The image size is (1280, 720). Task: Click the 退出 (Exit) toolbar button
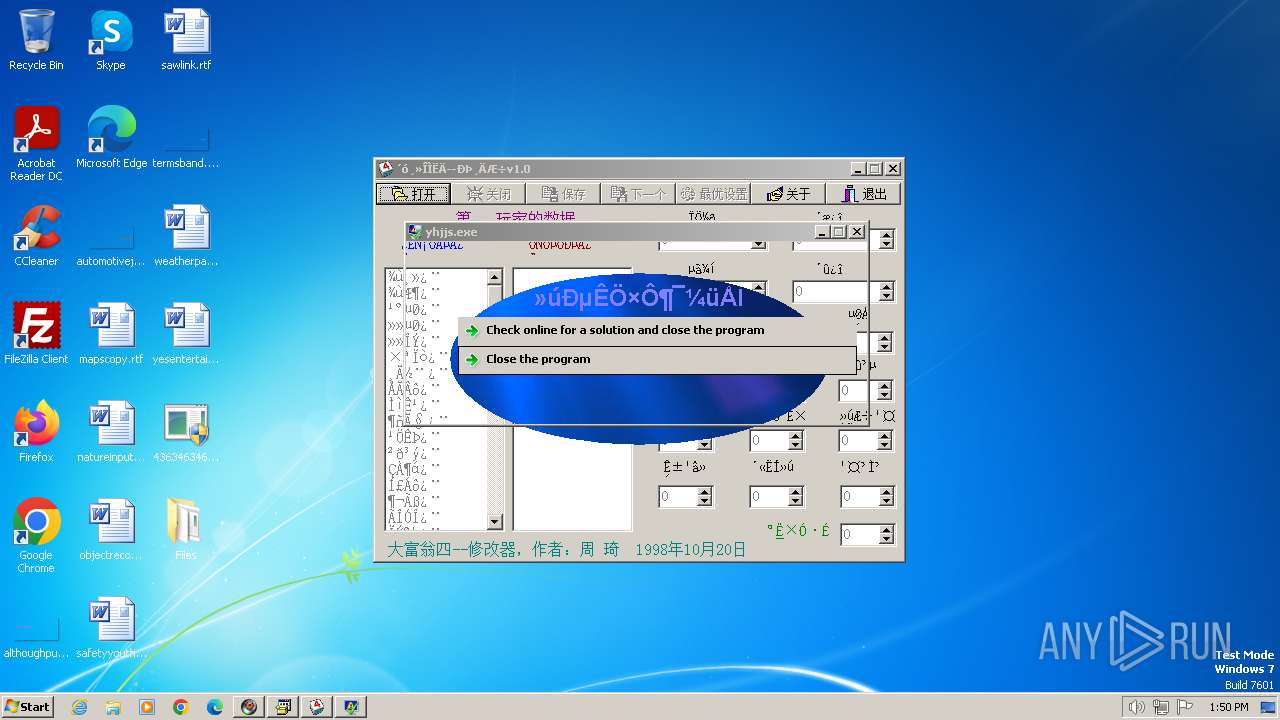pyautogui.click(x=863, y=194)
